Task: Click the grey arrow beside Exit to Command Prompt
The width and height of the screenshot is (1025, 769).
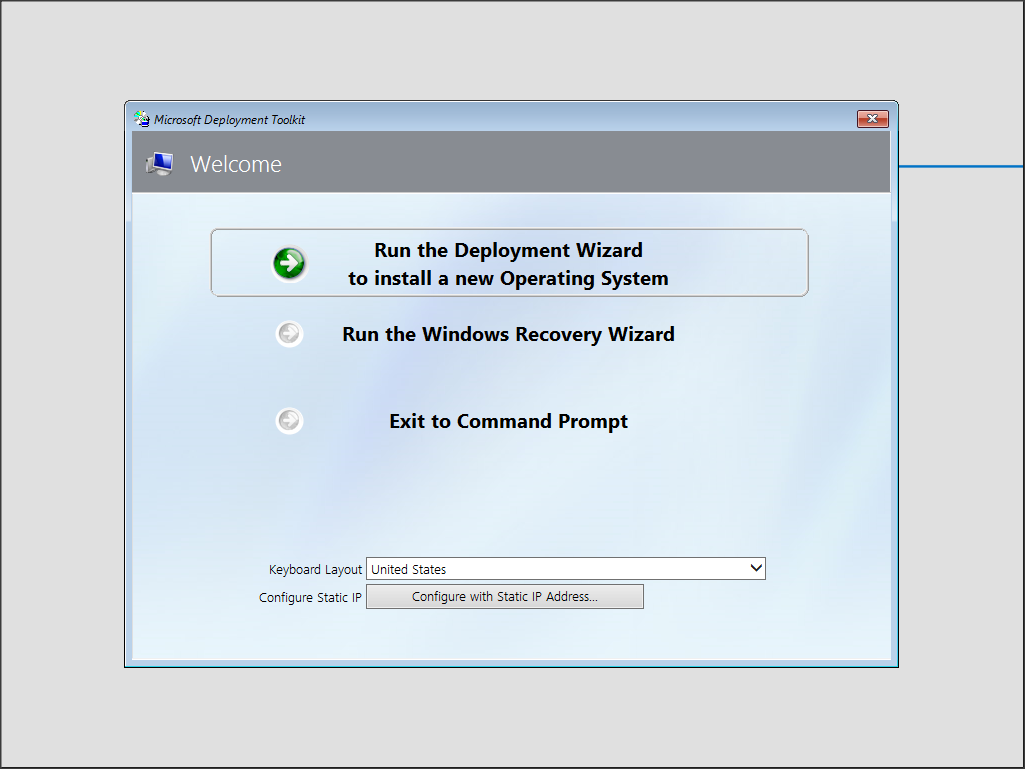Action: pos(289,421)
